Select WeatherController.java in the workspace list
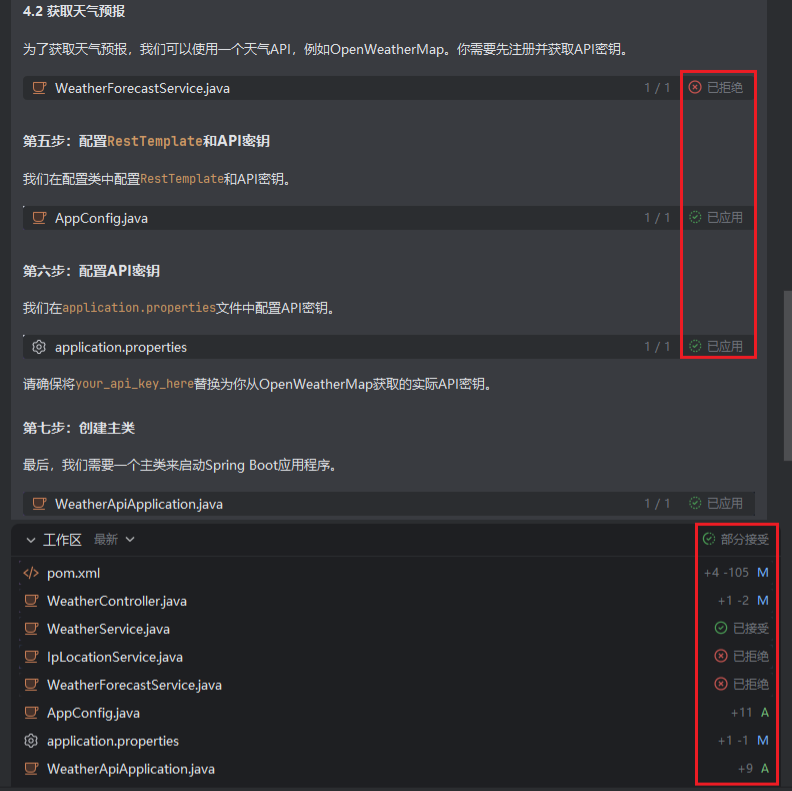Screen dimensions: 792x791 click(x=117, y=601)
